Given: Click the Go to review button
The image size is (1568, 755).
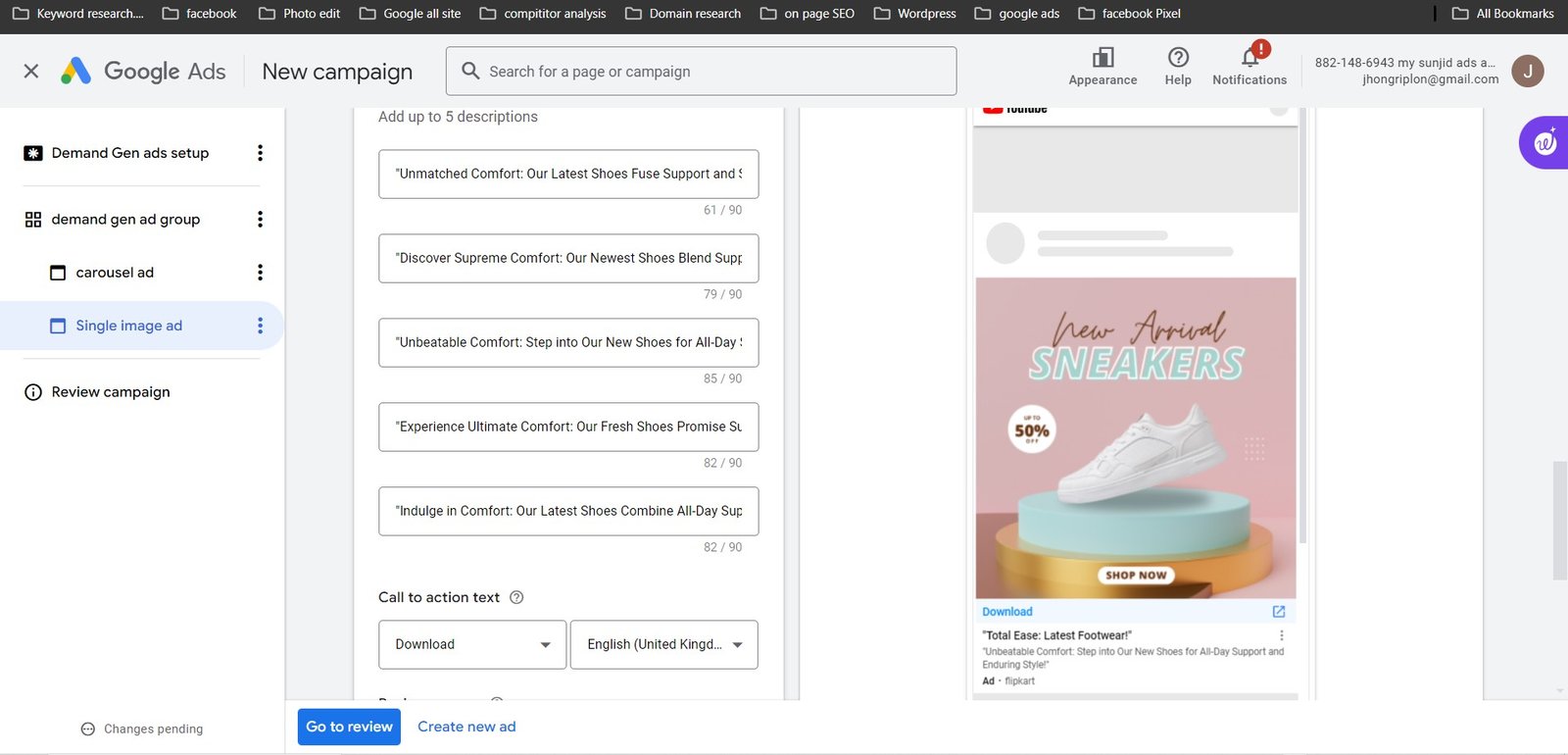Looking at the screenshot, I should point(349,727).
